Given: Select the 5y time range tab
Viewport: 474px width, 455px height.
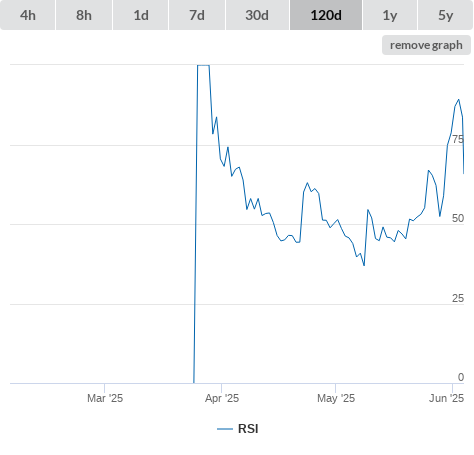Looking at the screenshot, I should pos(445,15).
